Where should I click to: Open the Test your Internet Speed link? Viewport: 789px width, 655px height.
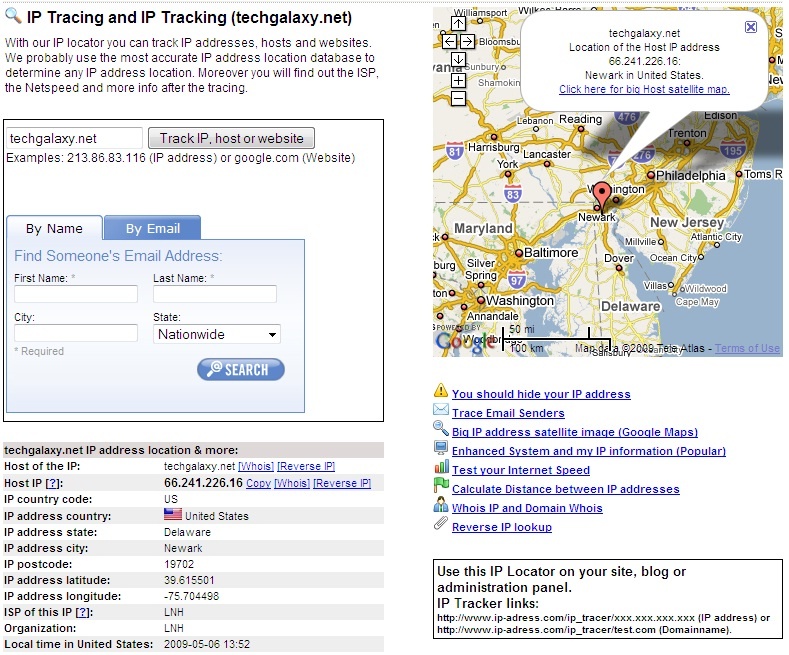[x=521, y=470]
